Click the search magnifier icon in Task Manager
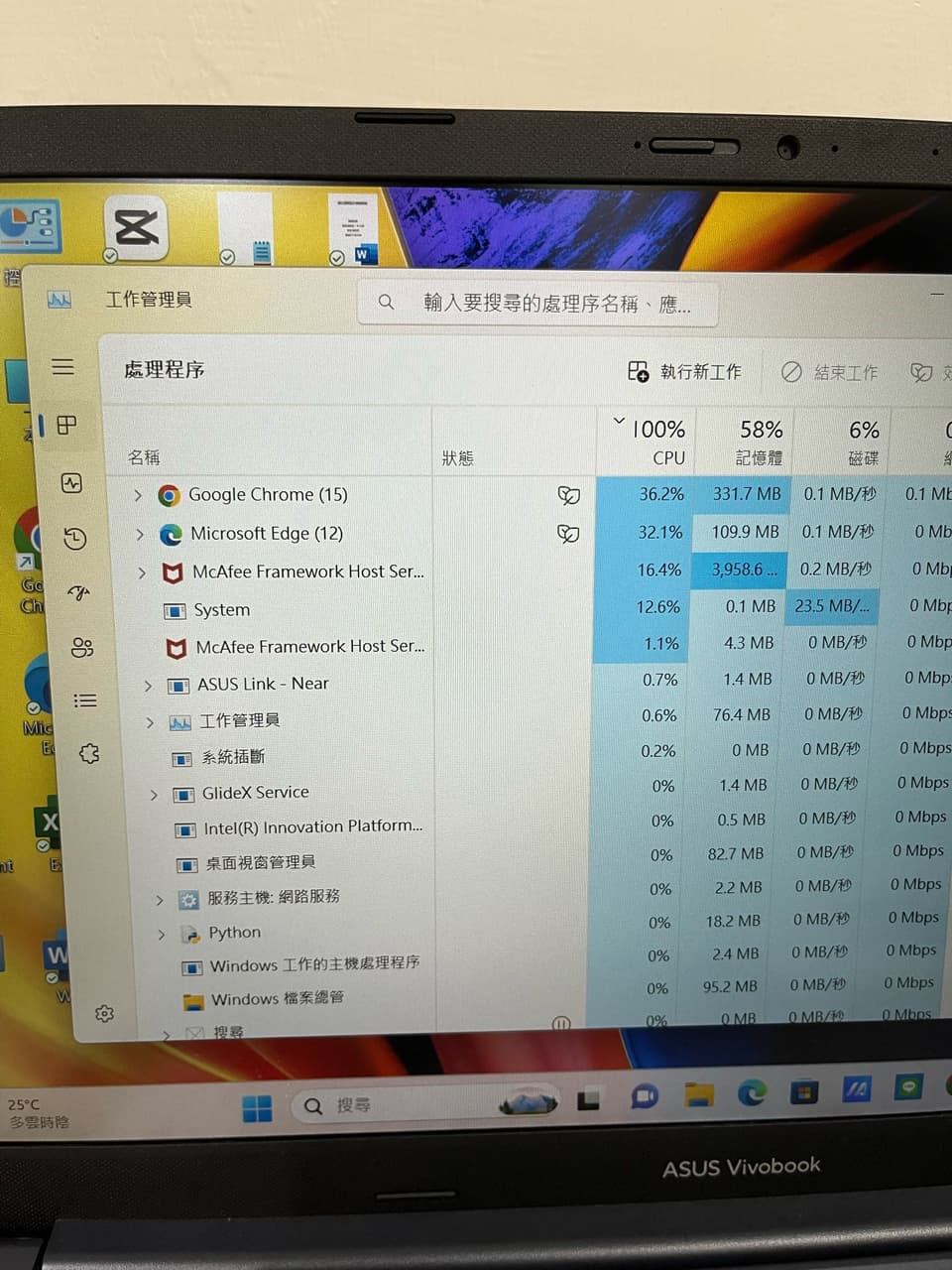This screenshot has width=952, height=1270. [386, 302]
